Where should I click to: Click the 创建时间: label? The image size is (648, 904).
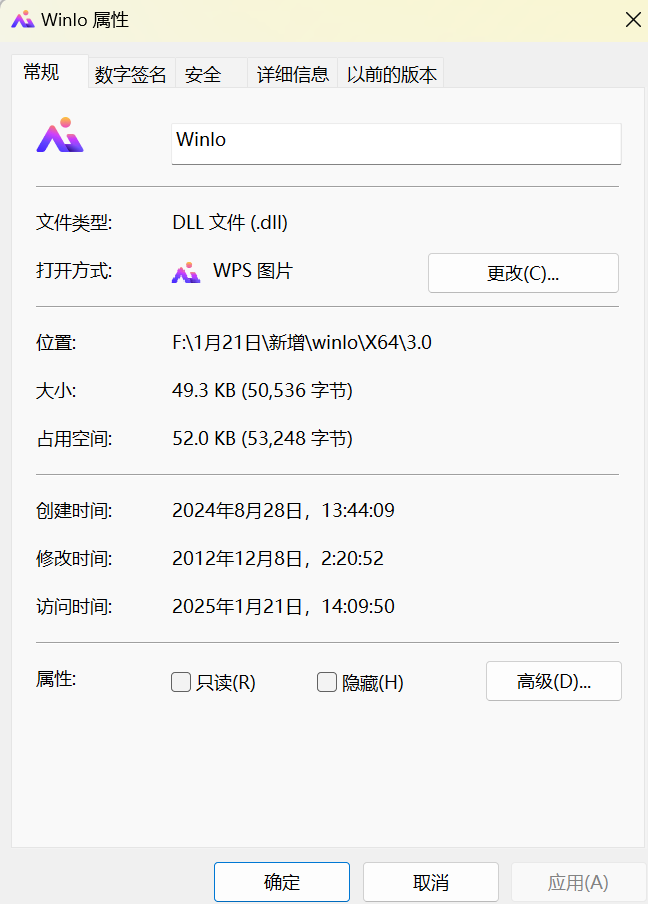pyautogui.click(x=74, y=510)
